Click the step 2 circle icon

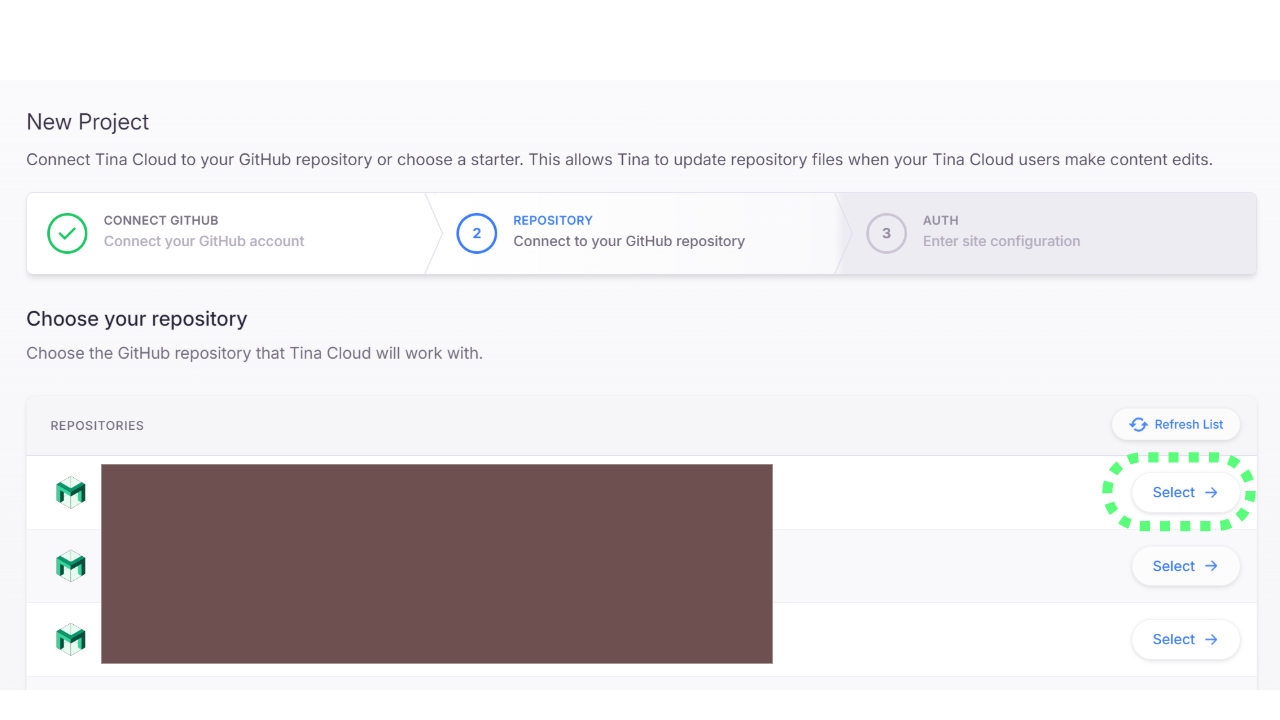[477, 233]
